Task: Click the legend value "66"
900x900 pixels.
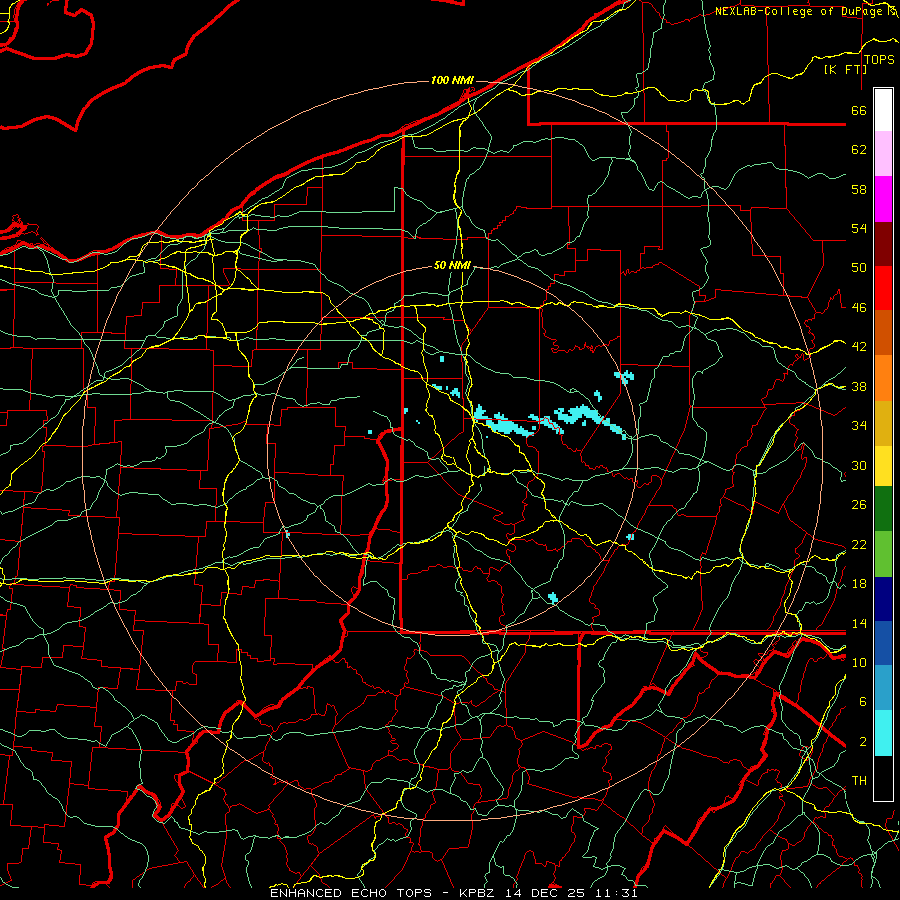Action: click(859, 110)
